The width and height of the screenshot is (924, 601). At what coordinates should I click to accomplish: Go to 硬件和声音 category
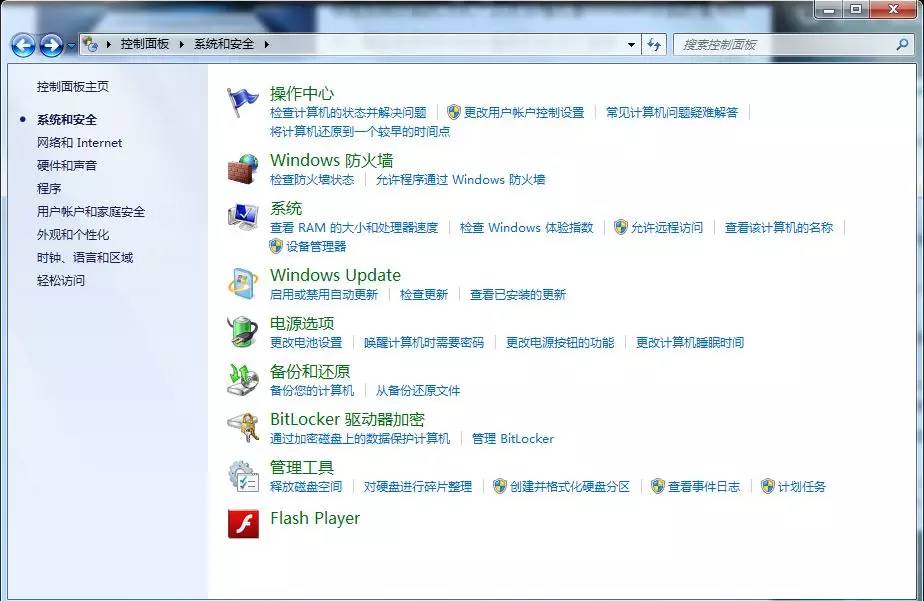(67, 166)
